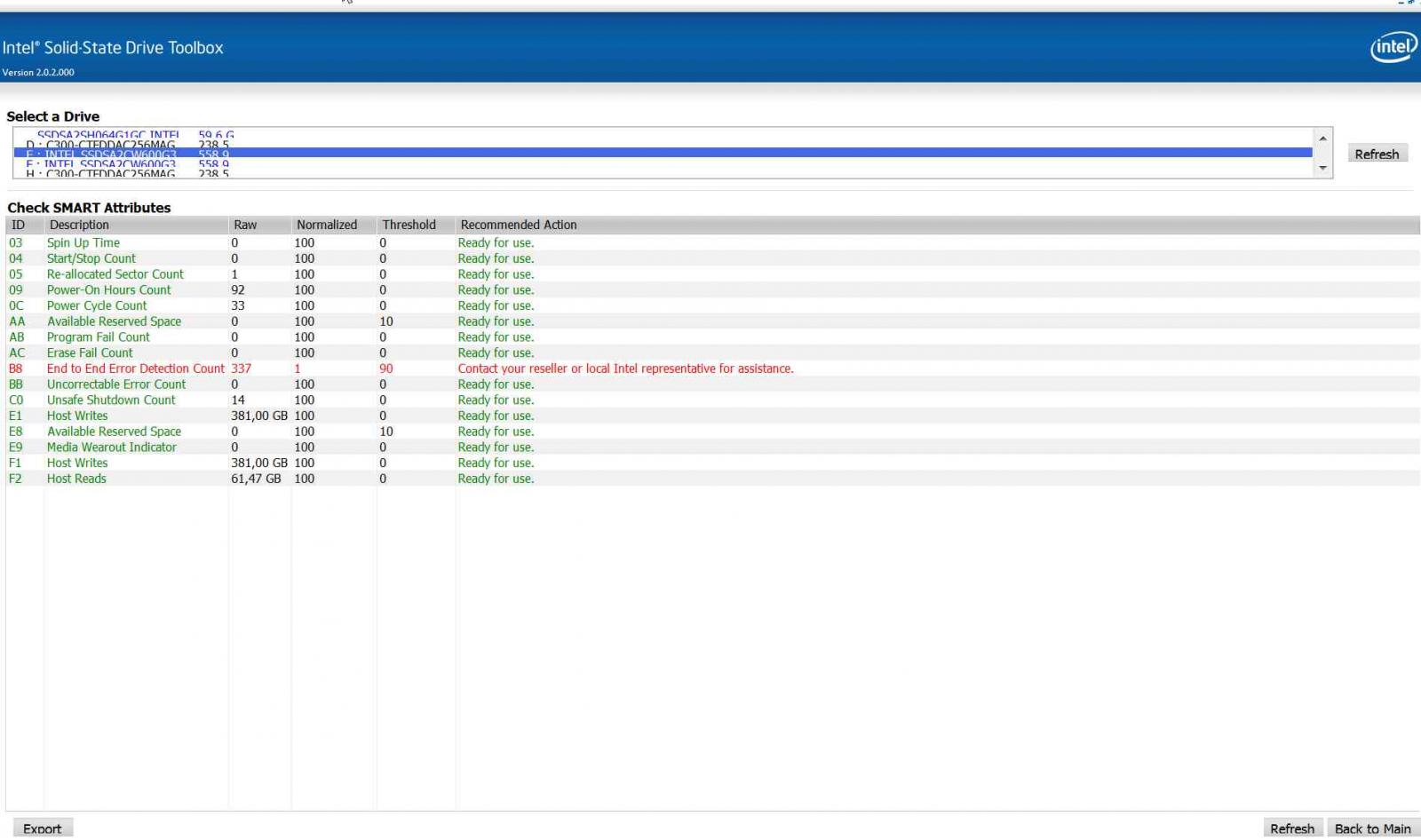The width and height of the screenshot is (1421, 840).
Task: Click the bottom Refresh button
Action: pyautogui.click(x=1292, y=828)
